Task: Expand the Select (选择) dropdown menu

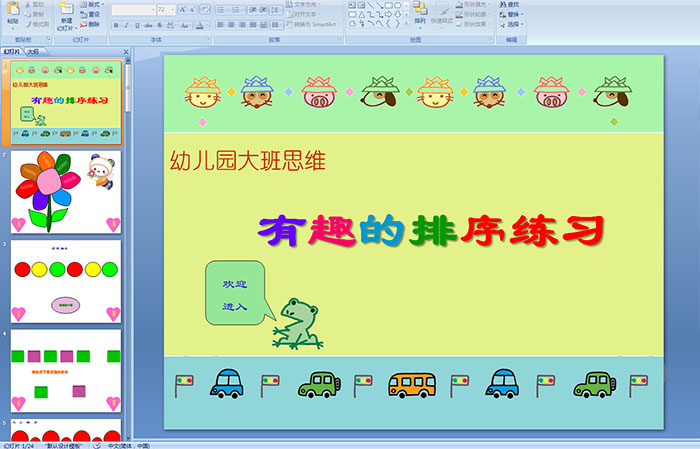Action: [512, 25]
